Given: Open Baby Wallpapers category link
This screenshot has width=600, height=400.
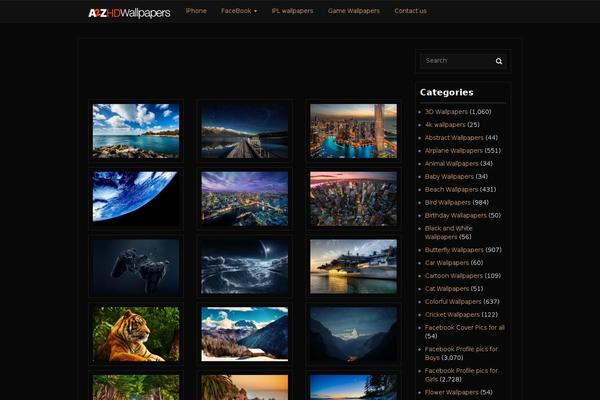Looking at the screenshot, I should point(449,177).
